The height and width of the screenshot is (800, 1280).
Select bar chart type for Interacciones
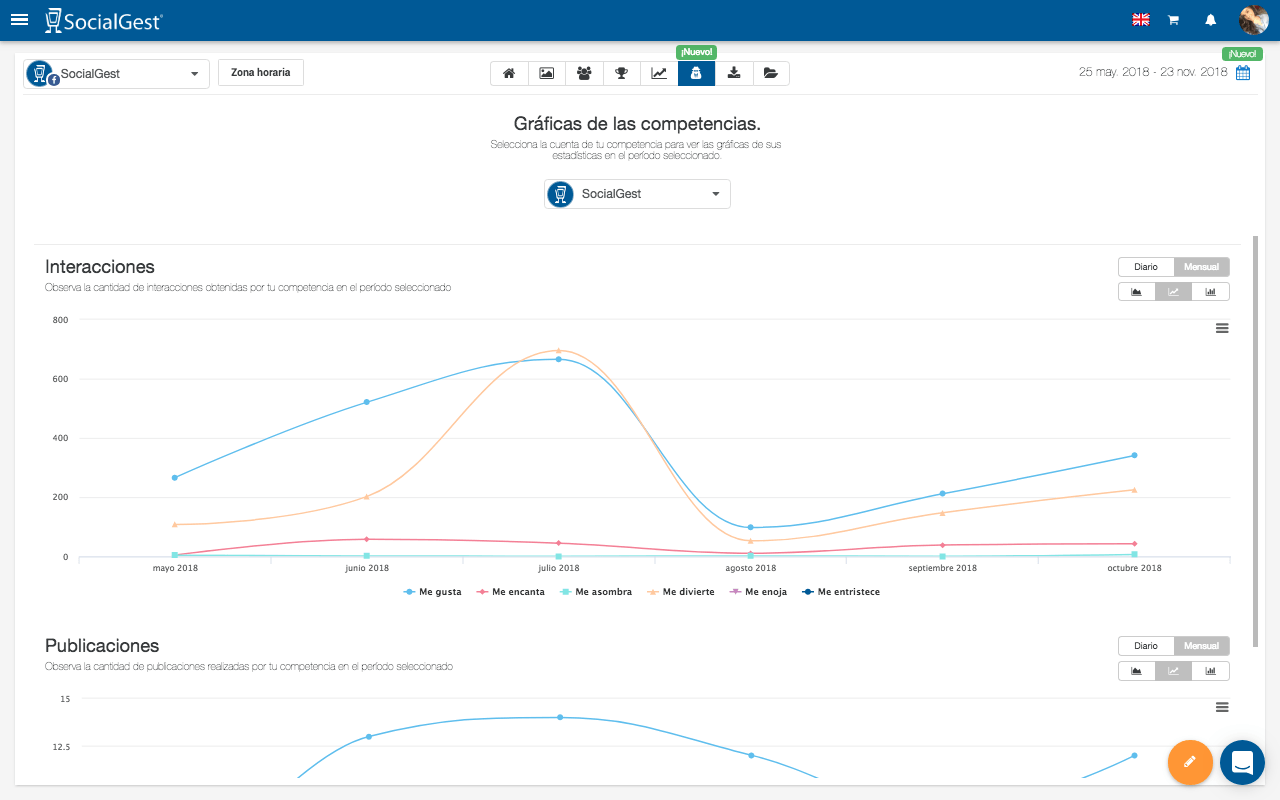pyautogui.click(x=1211, y=292)
